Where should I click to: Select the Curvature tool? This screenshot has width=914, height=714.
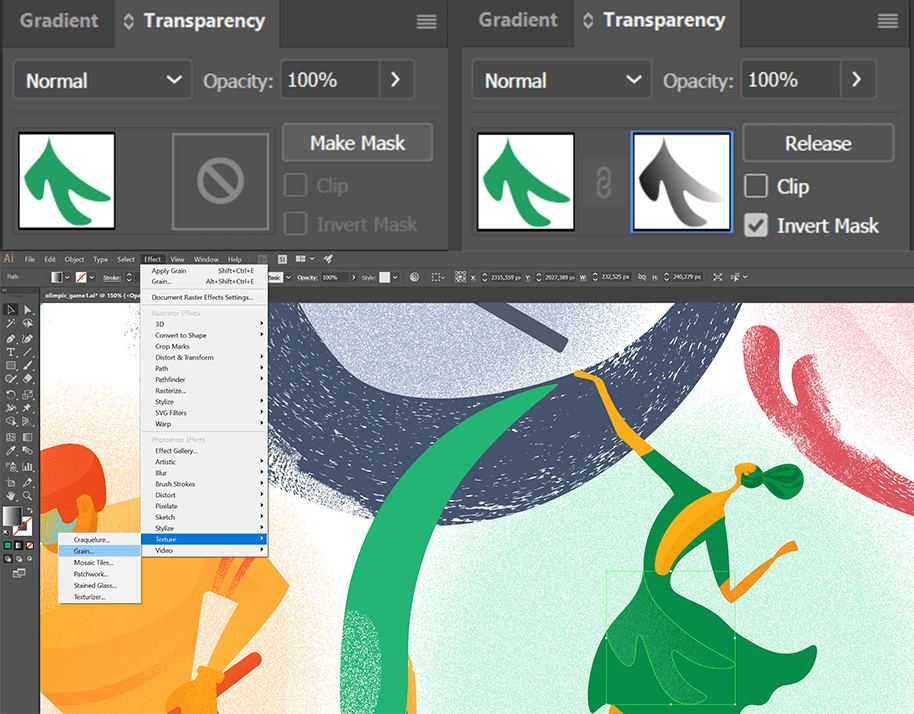pyautogui.click(x=27, y=339)
